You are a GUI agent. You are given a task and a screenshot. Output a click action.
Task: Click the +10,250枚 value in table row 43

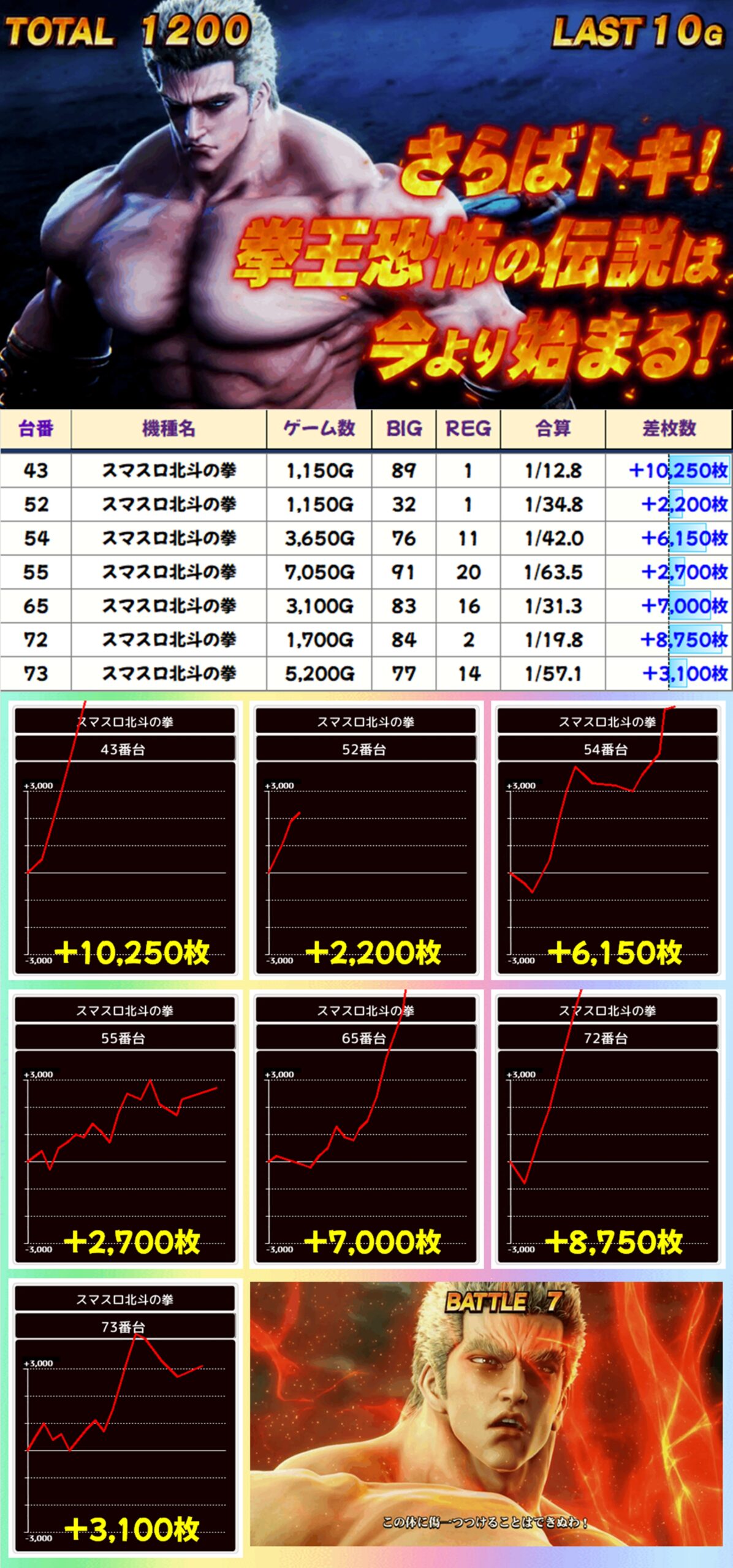coord(678,470)
